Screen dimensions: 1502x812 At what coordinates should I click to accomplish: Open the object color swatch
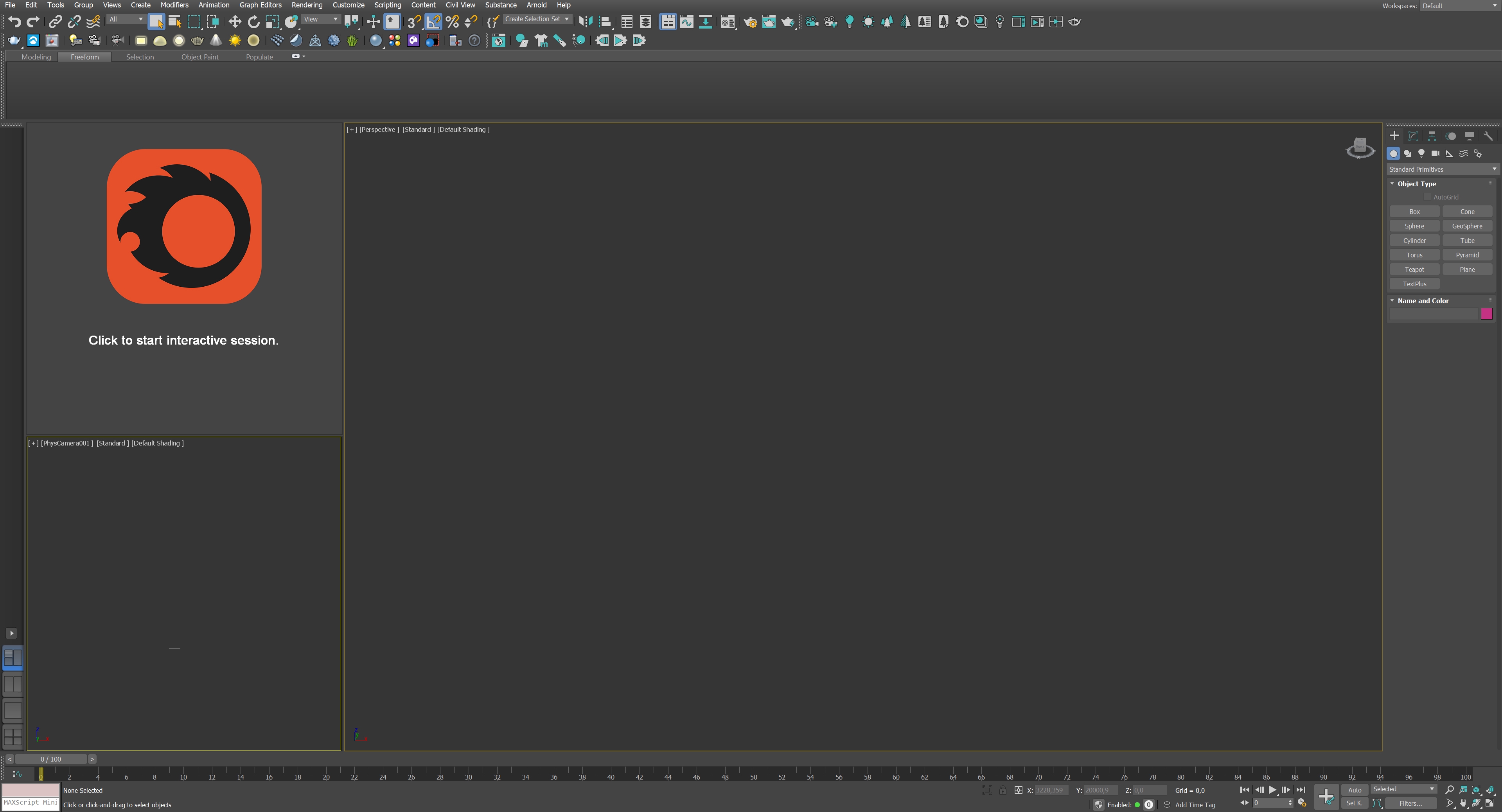[x=1486, y=314]
